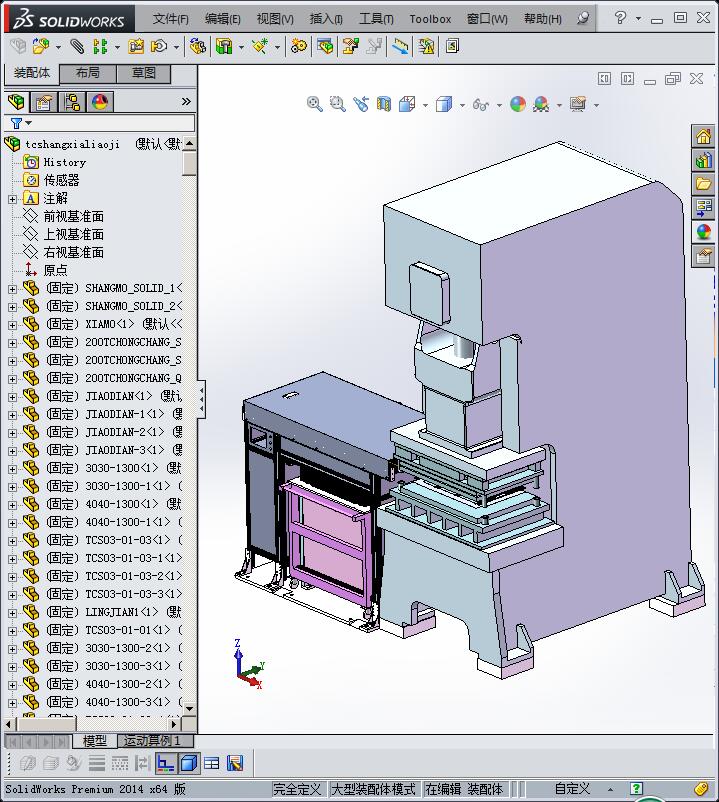The width and height of the screenshot is (719, 802).
Task: Switch to DisplayManager tab
Action: coord(100,102)
